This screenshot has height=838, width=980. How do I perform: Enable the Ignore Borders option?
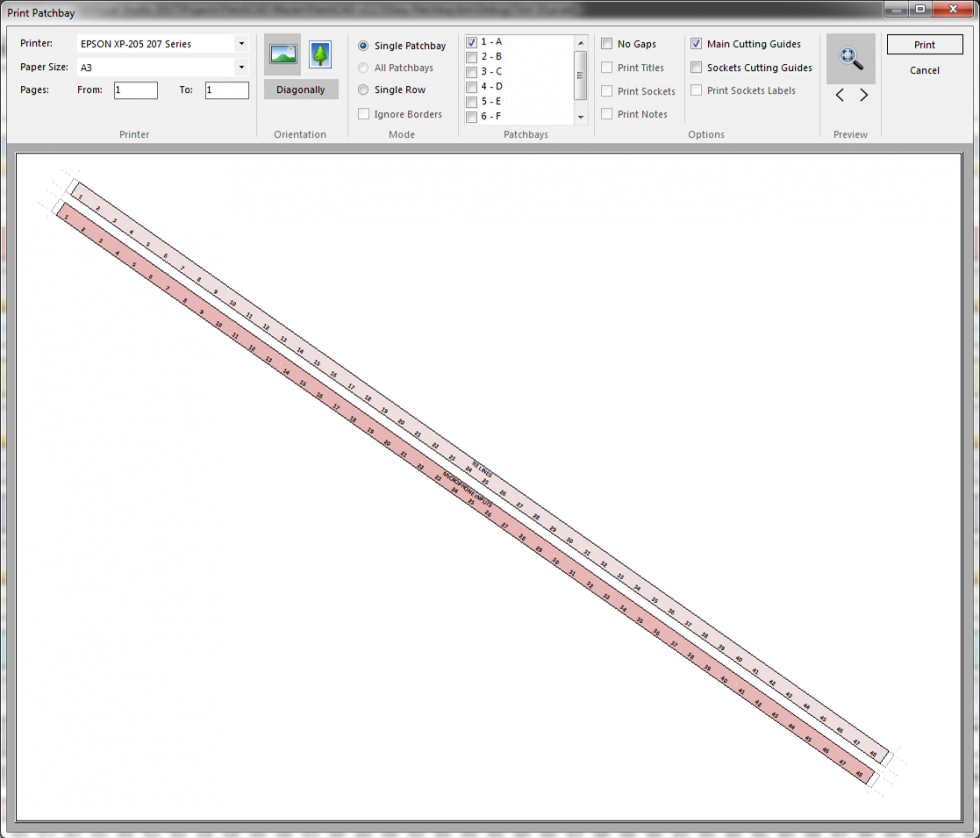[364, 114]
